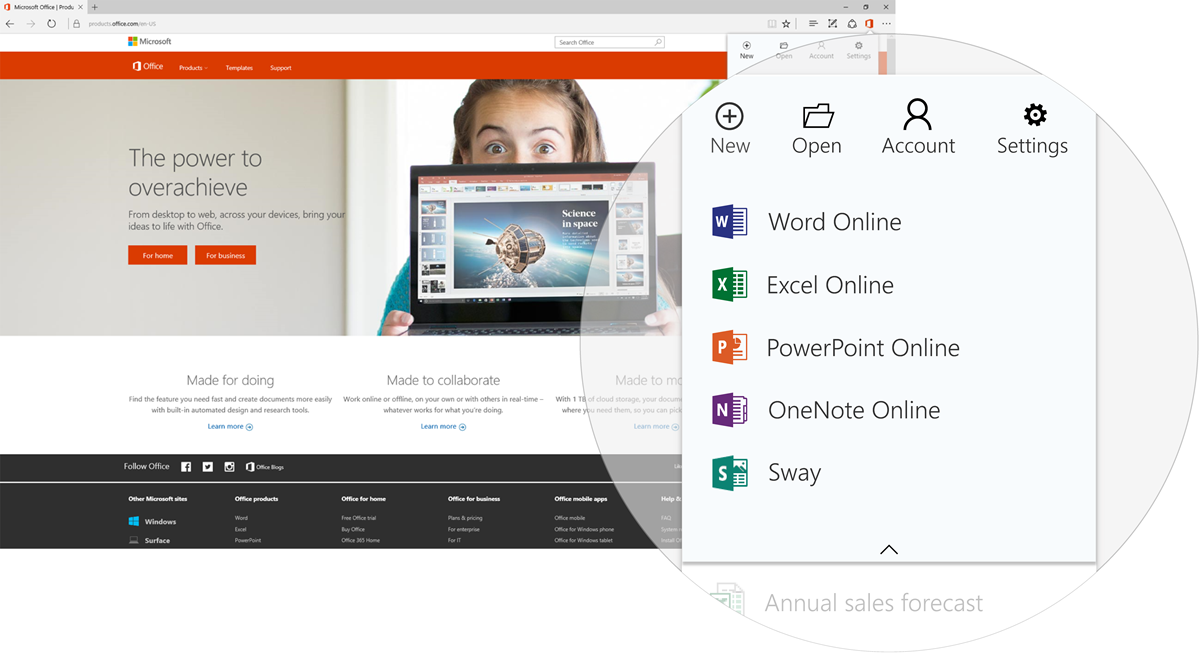Open OneNote Online from the popup

pyautogui.click(x=853, y=409)
